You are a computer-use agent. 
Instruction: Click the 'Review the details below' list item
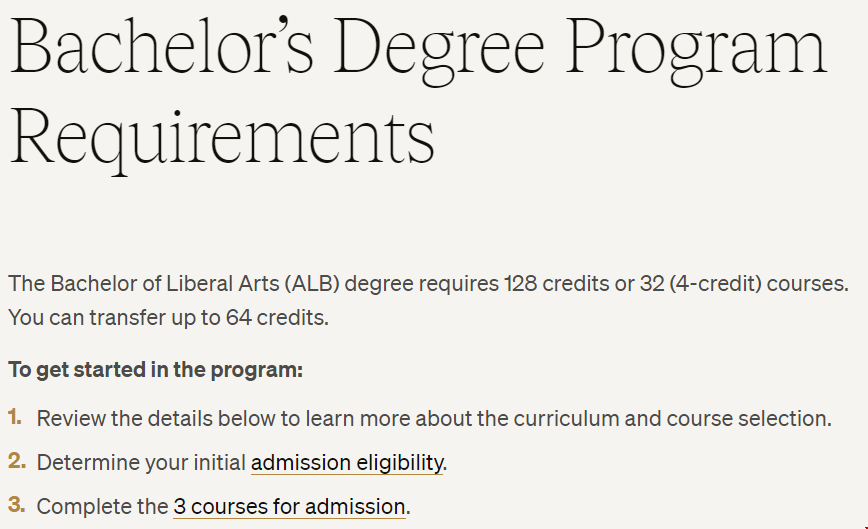434,418
